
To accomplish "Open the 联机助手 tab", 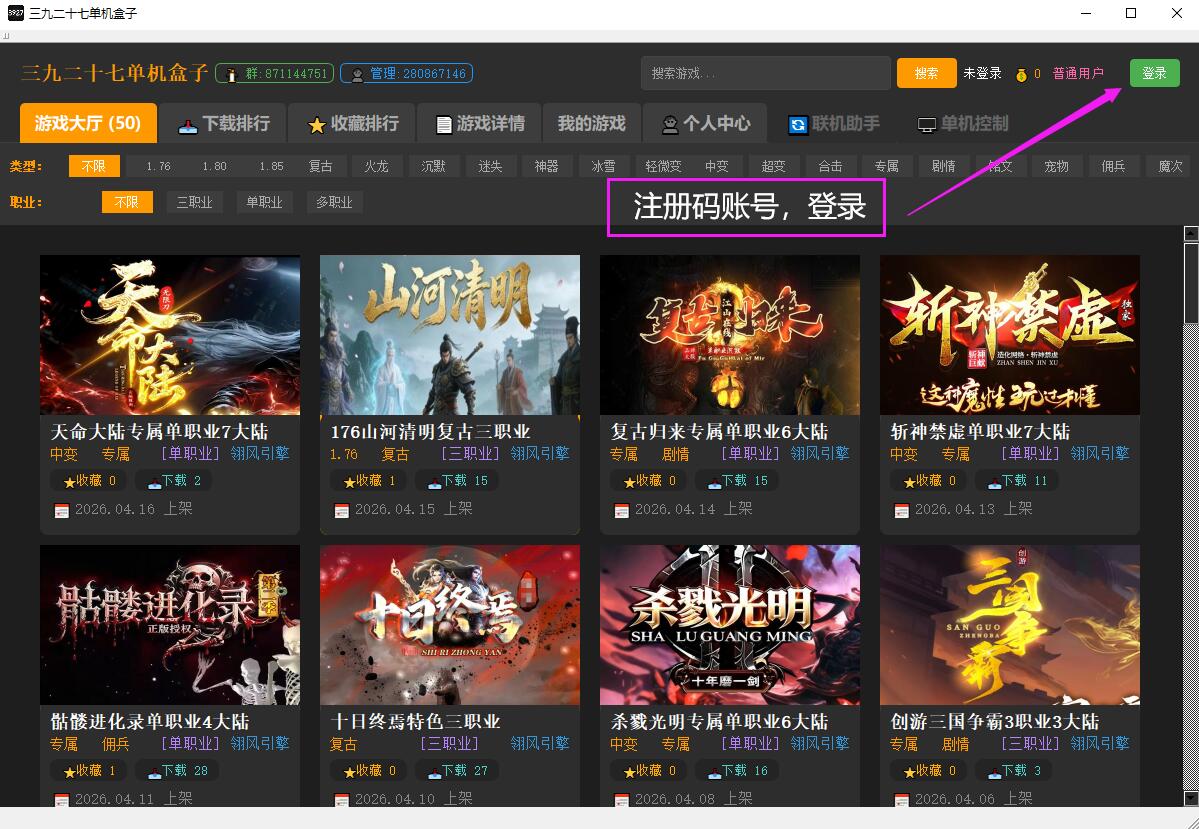I will [x=834, y=124].
